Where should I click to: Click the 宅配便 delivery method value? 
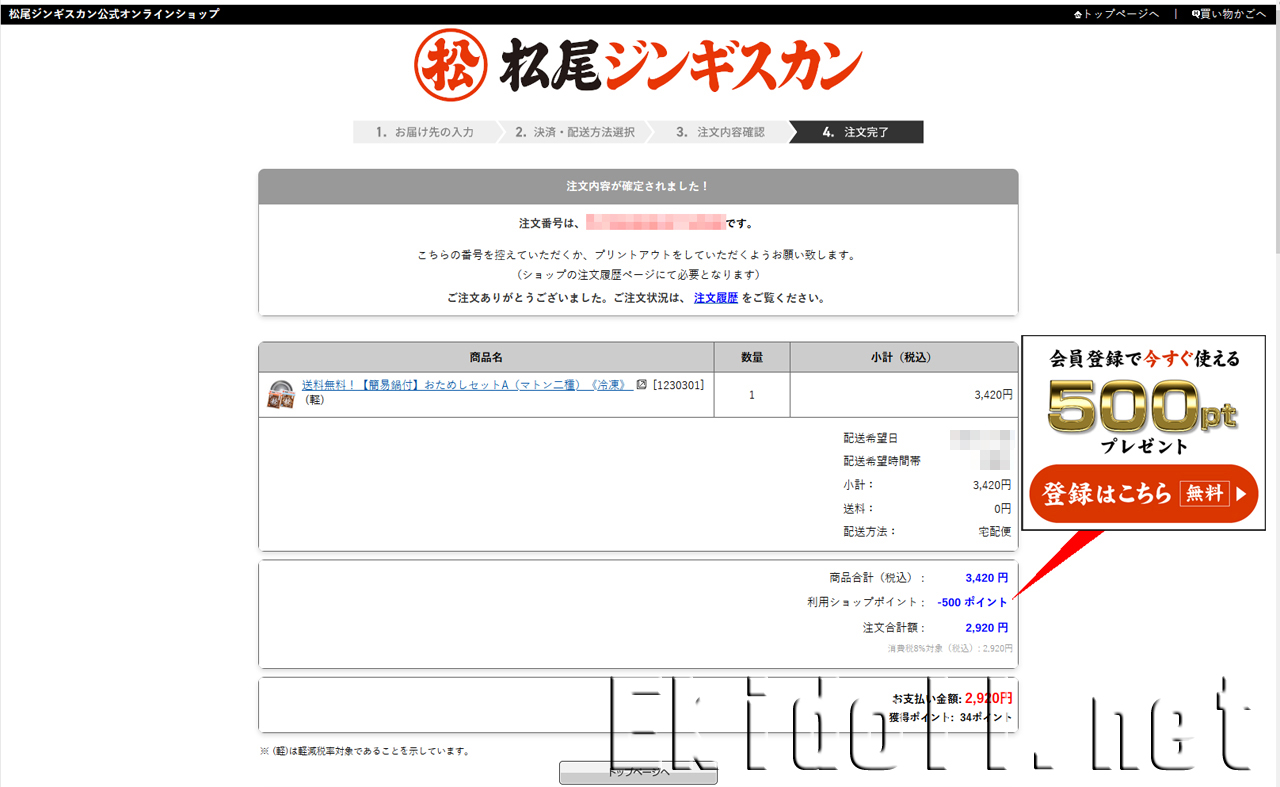995,532
